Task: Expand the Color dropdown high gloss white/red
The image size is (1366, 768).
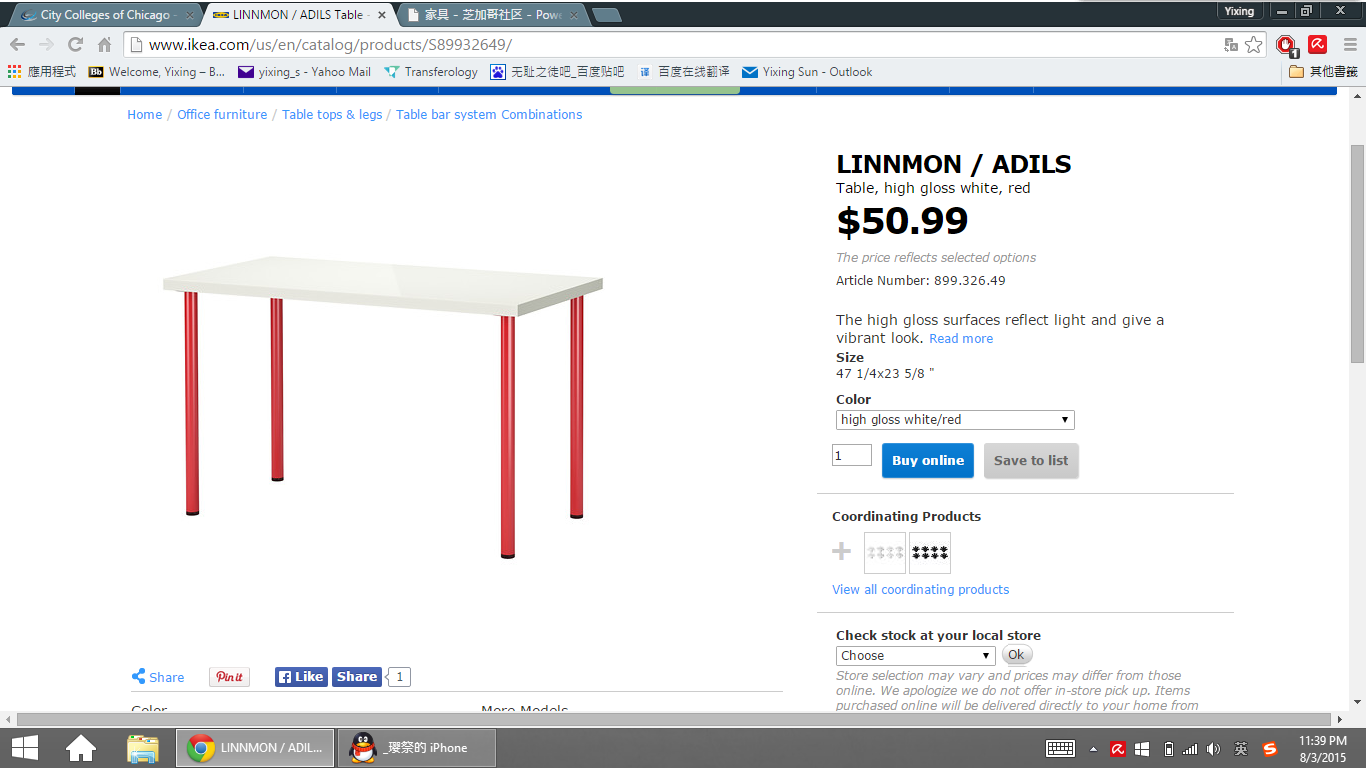Action: pyautogui.click(x=955, y=420)
